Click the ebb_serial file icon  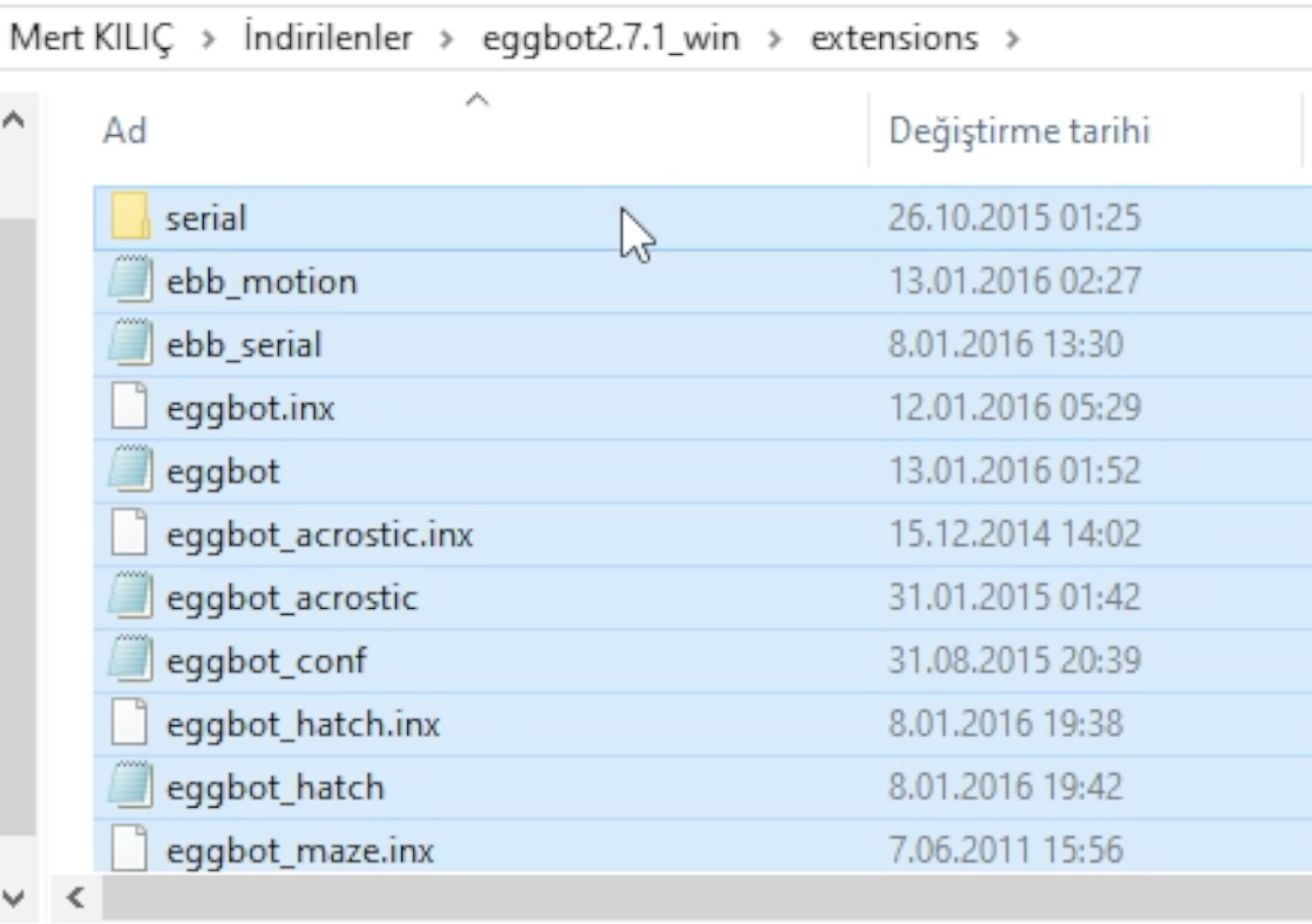(130, 345)
